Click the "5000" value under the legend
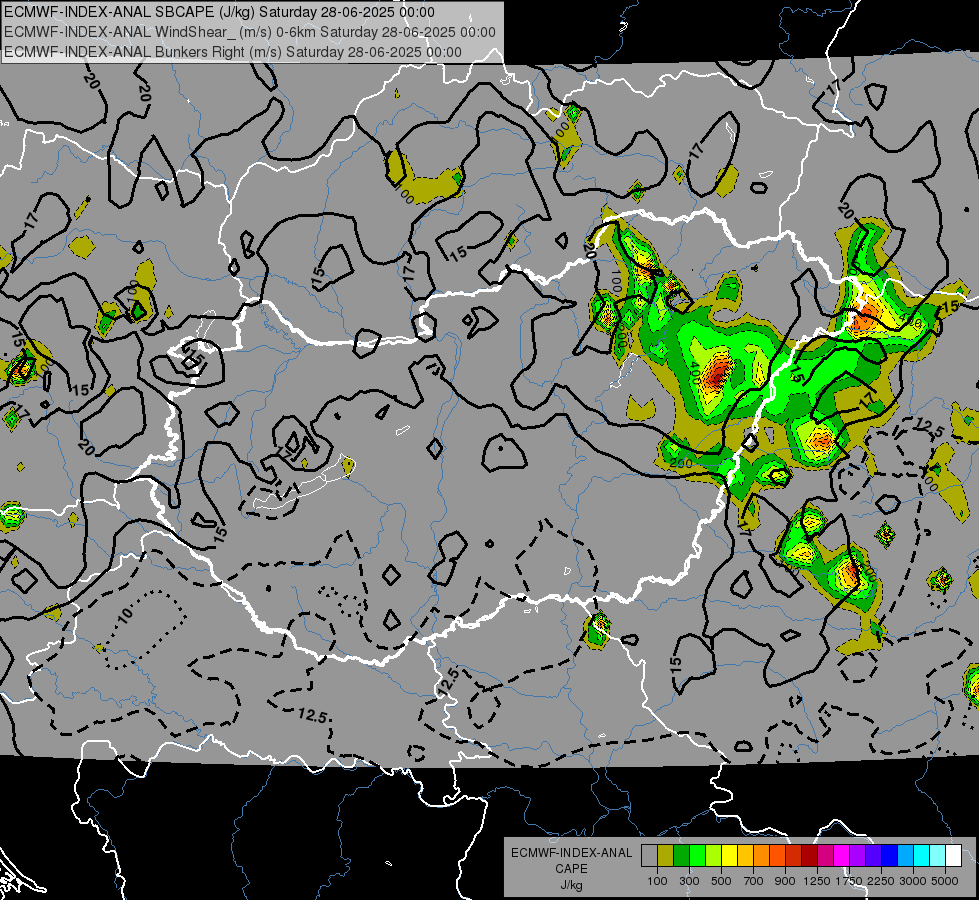 (x=945, y=881)
